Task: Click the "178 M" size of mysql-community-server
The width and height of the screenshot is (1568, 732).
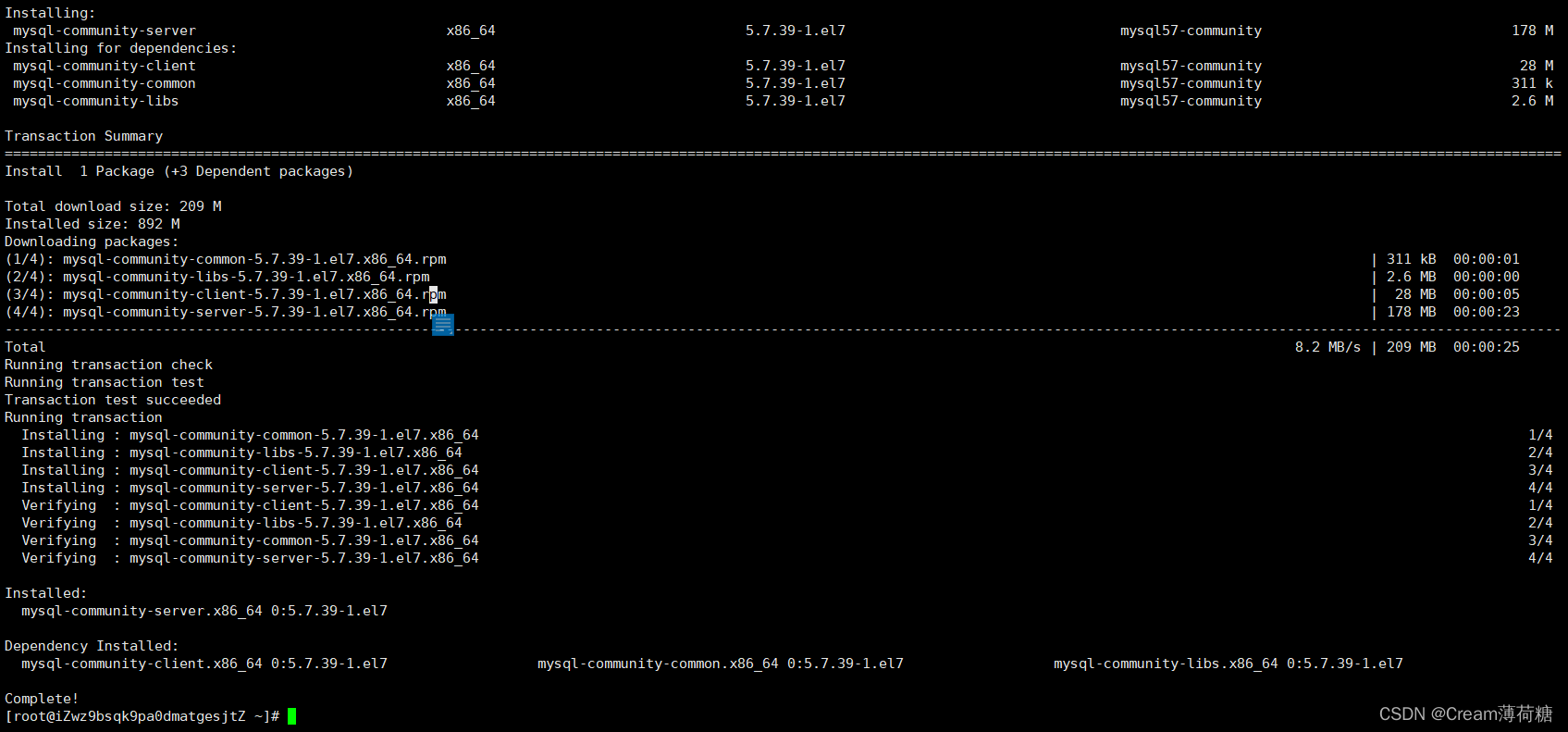Action: point(1533,31)
